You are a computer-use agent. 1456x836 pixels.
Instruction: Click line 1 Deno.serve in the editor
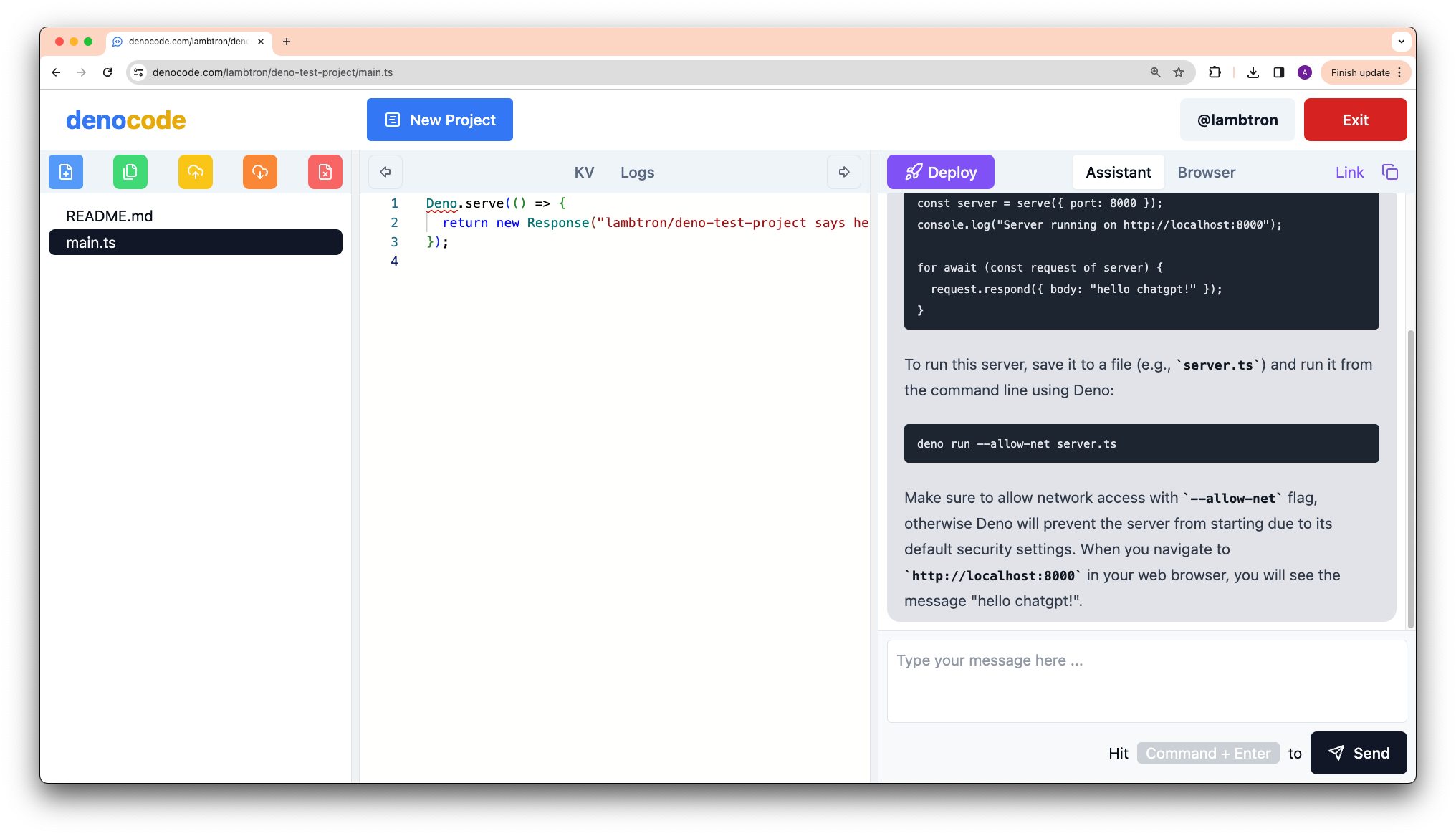(x=496, y=203)
